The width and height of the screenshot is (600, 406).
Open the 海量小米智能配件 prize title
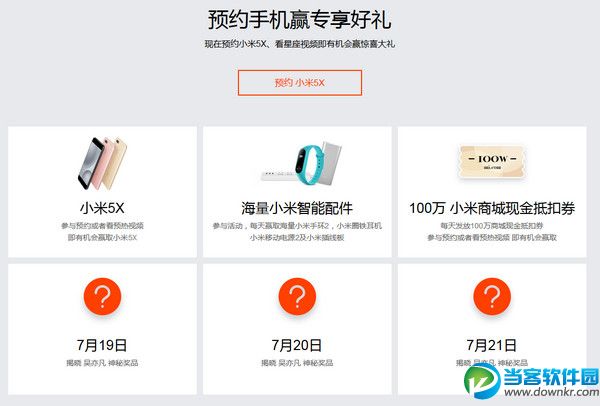(x=297, y=208)
